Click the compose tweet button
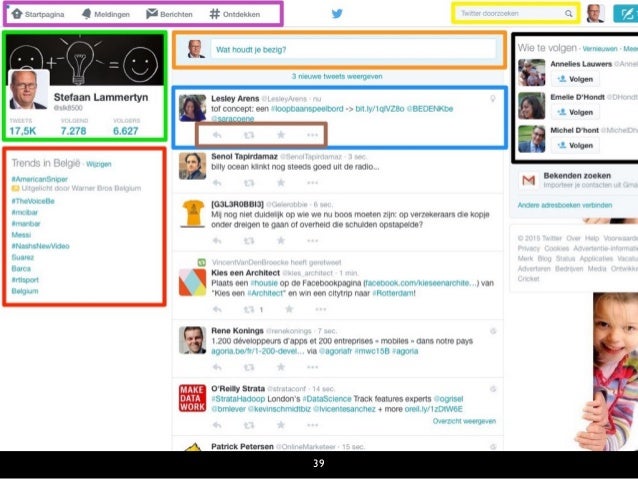This screenshot has width=638, height=479. [626, 14]
